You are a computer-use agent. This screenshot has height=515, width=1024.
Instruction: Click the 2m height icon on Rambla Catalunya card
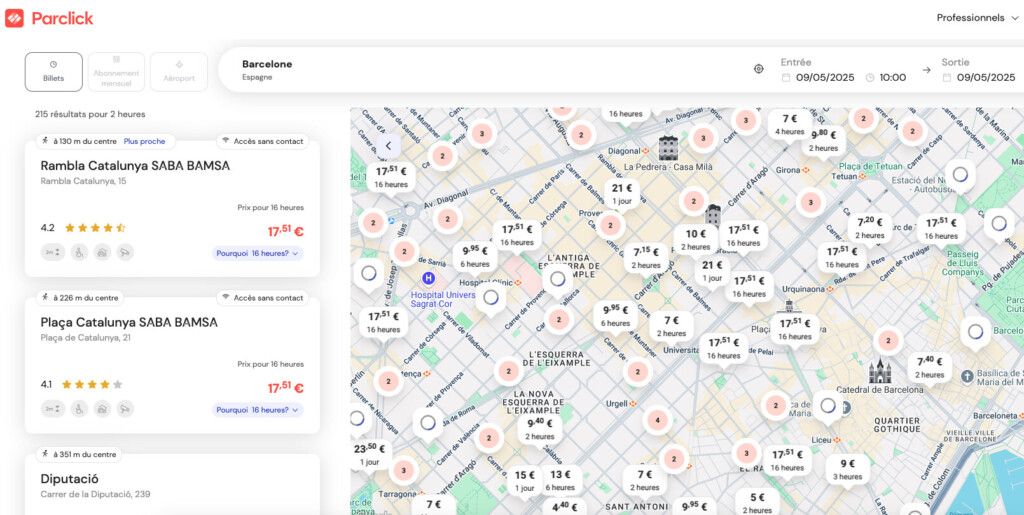[x=53, y=252]
